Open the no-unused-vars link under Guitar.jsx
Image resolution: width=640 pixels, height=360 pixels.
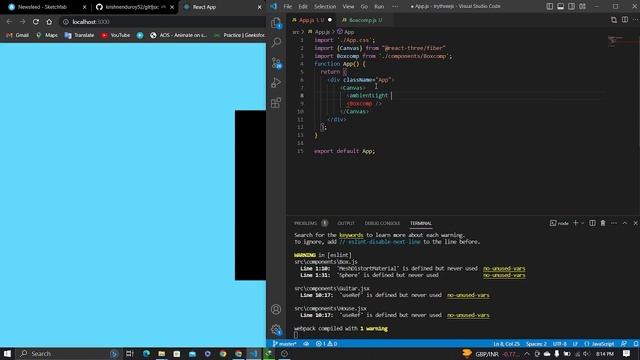[468, 295]
